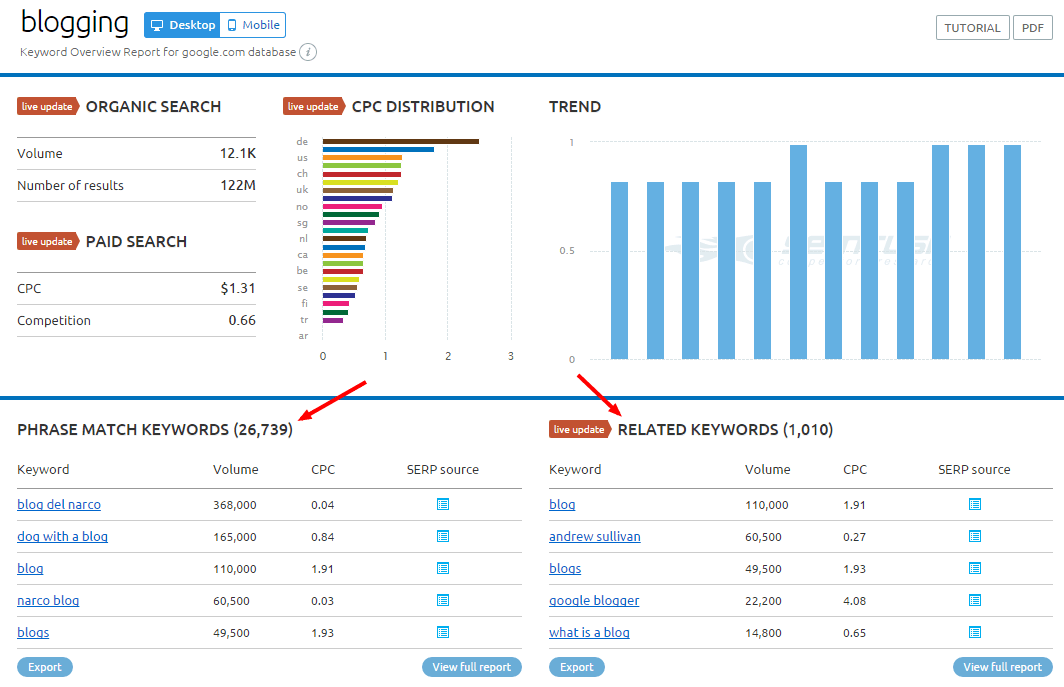Export report as PDF
Screen dimensions: 1064x687
pyautogui.click(x=1033, y=28)
